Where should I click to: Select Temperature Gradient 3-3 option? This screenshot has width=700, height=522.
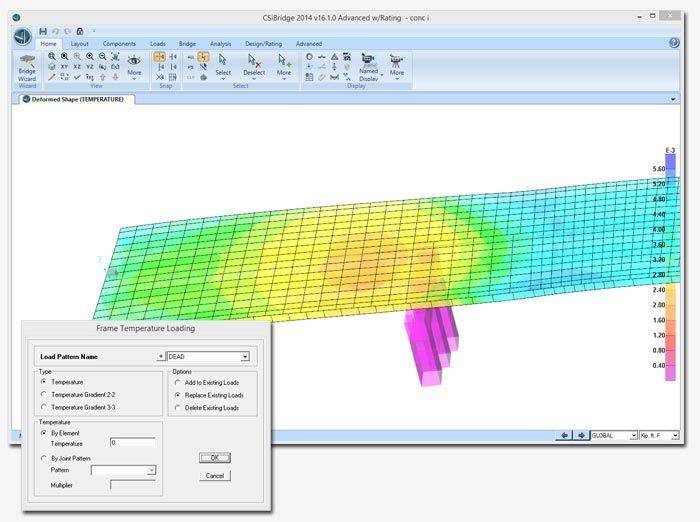44,407
